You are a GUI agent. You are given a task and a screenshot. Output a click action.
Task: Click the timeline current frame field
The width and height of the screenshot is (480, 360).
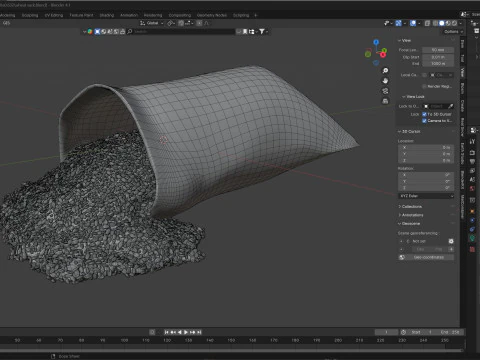point(386,332)
